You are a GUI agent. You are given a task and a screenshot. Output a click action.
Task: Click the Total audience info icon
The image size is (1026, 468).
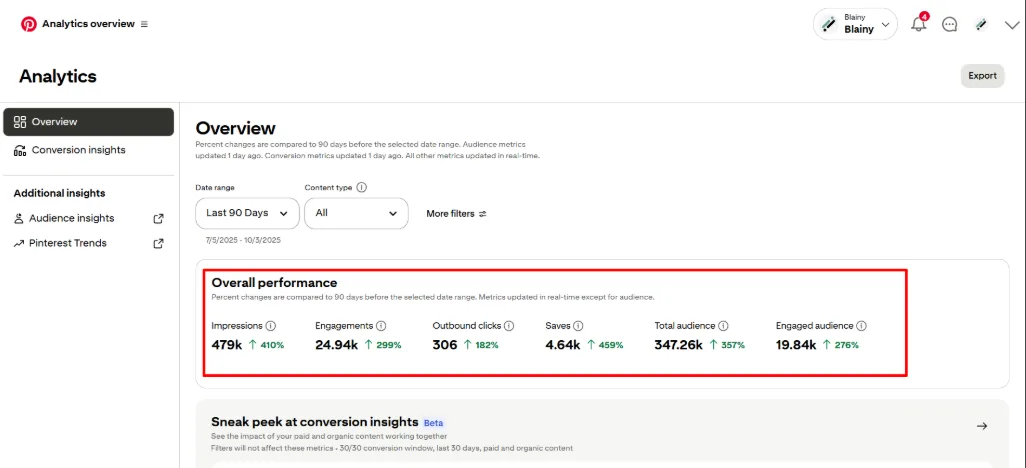pyautogui.click(x=723, y=325)
